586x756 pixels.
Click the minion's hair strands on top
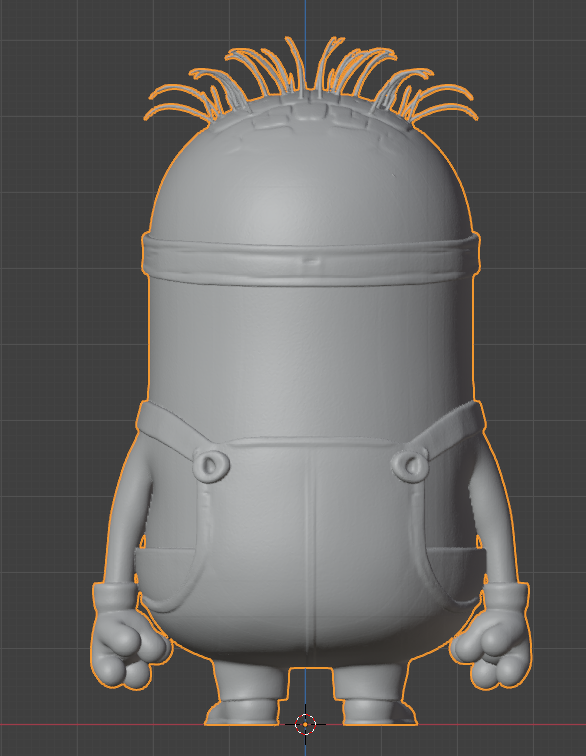tap(311, 80)
